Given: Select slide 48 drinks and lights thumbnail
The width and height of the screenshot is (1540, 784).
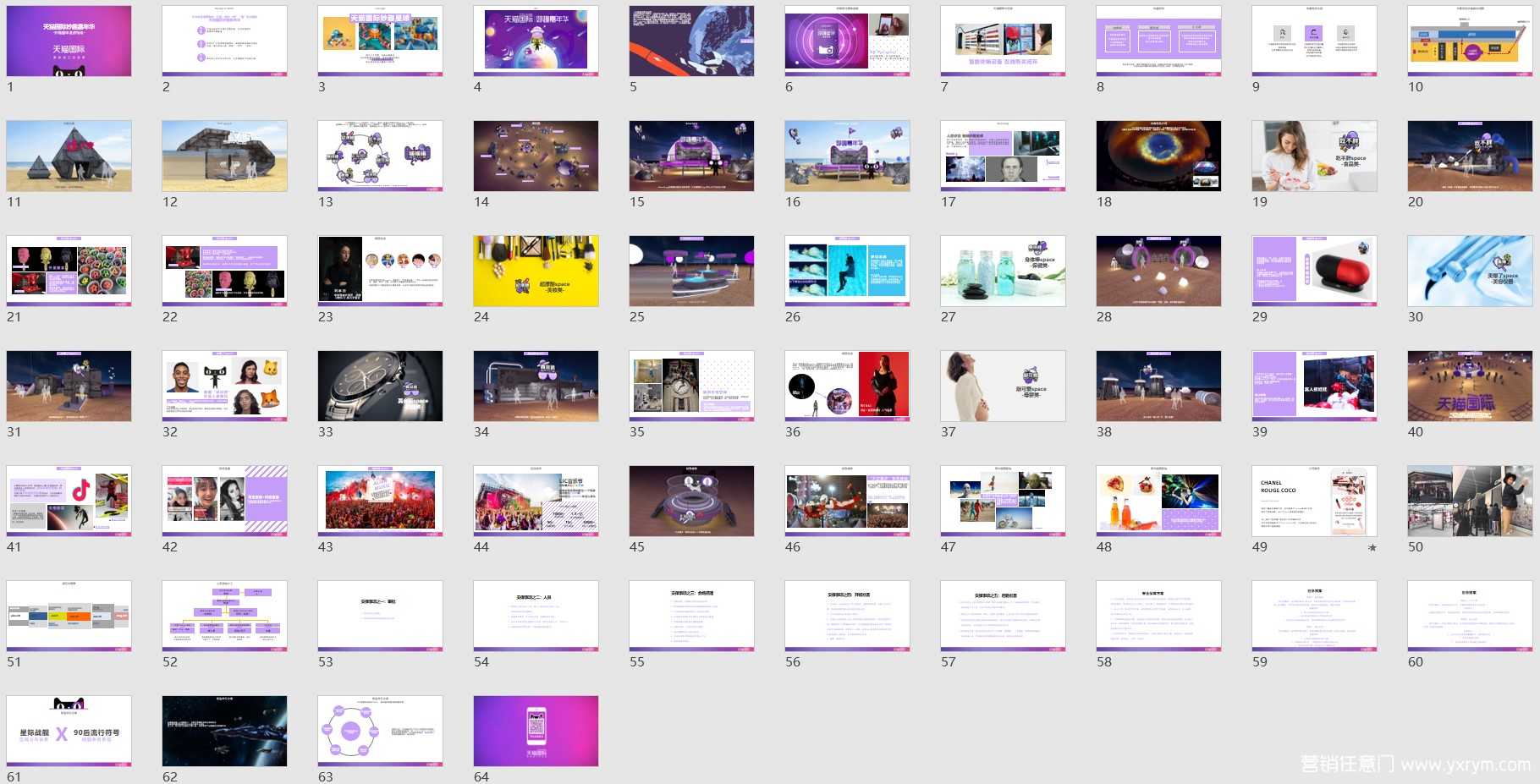Looking at the screenshot, I should [x=1158, y=501].
